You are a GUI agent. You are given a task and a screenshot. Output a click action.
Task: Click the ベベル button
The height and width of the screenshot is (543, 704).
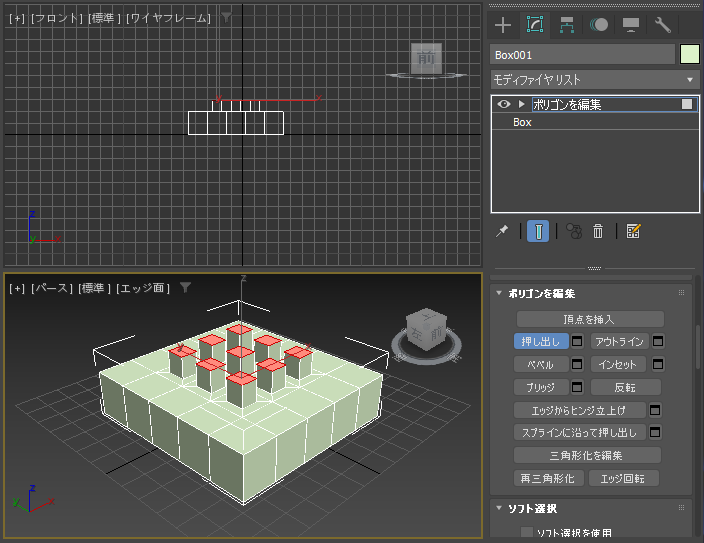click(x=541, y=364)
